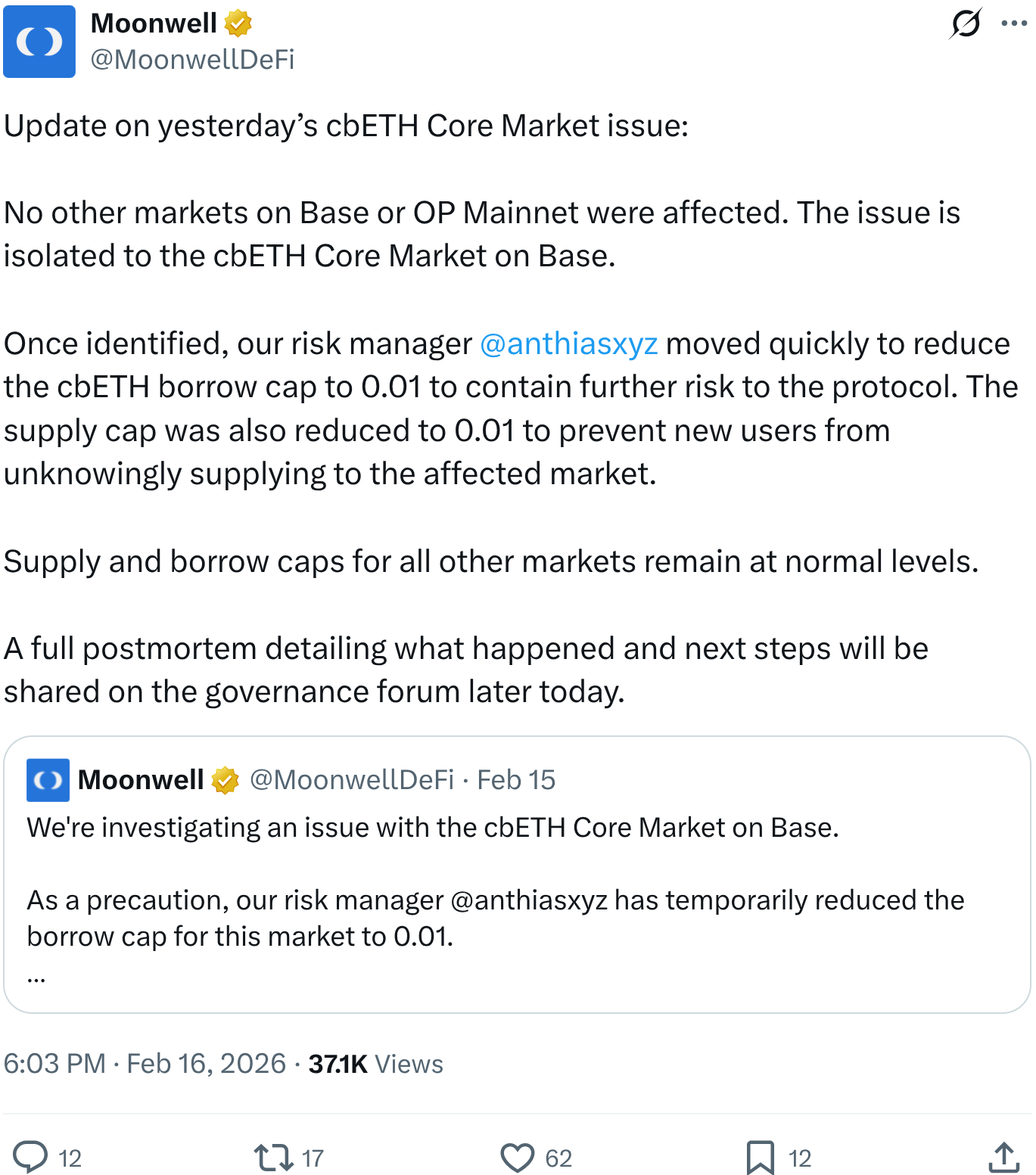Click the small avatar in quoted tweet
The image size is (1036, 1175).
(48, 780)
